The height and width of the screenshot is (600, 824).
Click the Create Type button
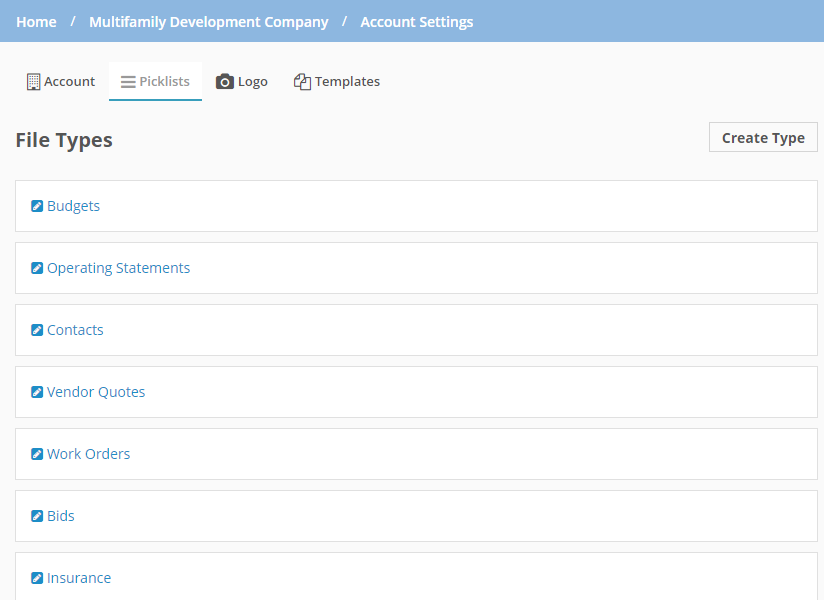click(x=763, y=138)
